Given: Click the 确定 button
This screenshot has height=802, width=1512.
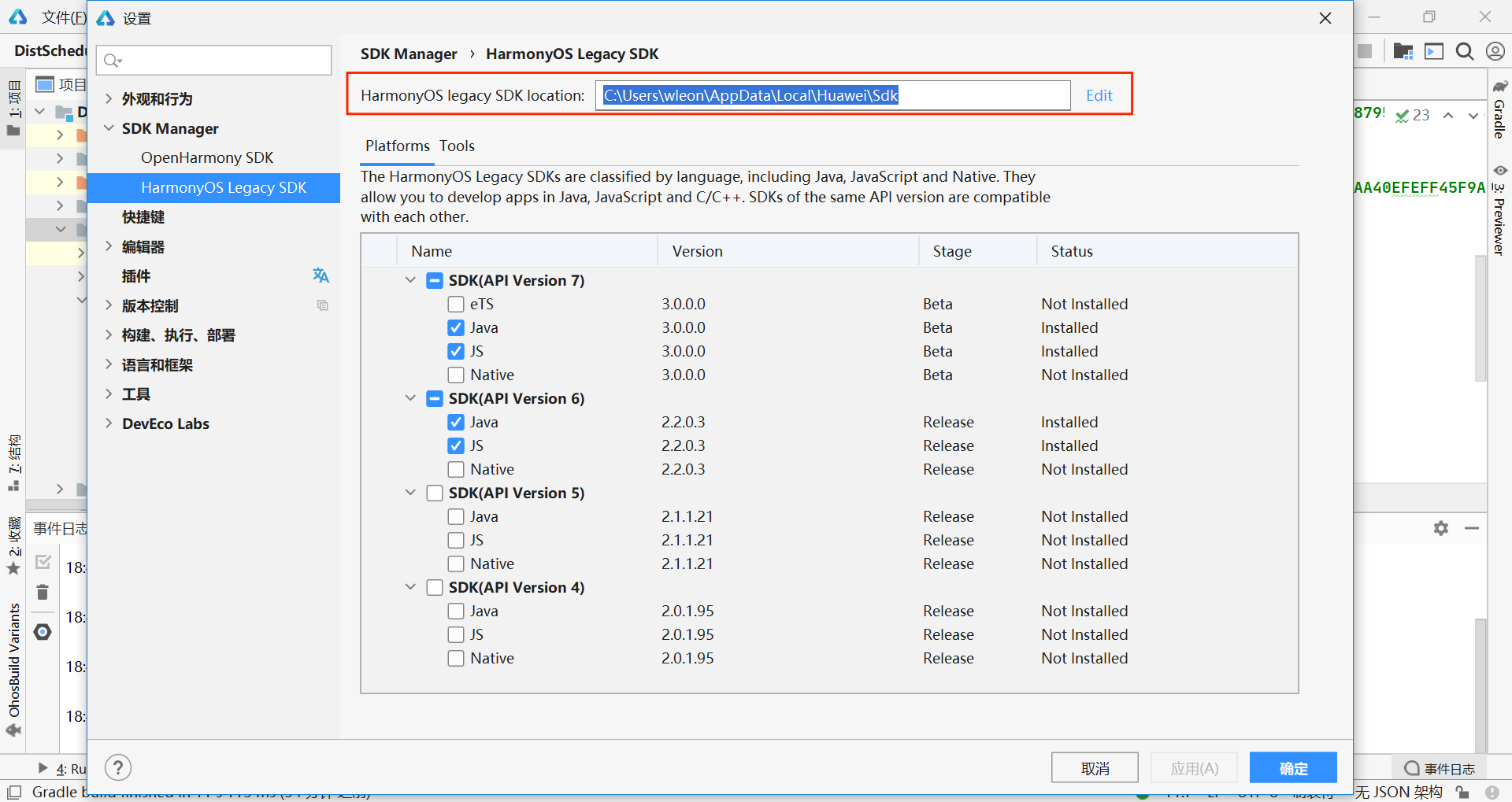Looking at the screenshot, I should (x=1293, y=767).
